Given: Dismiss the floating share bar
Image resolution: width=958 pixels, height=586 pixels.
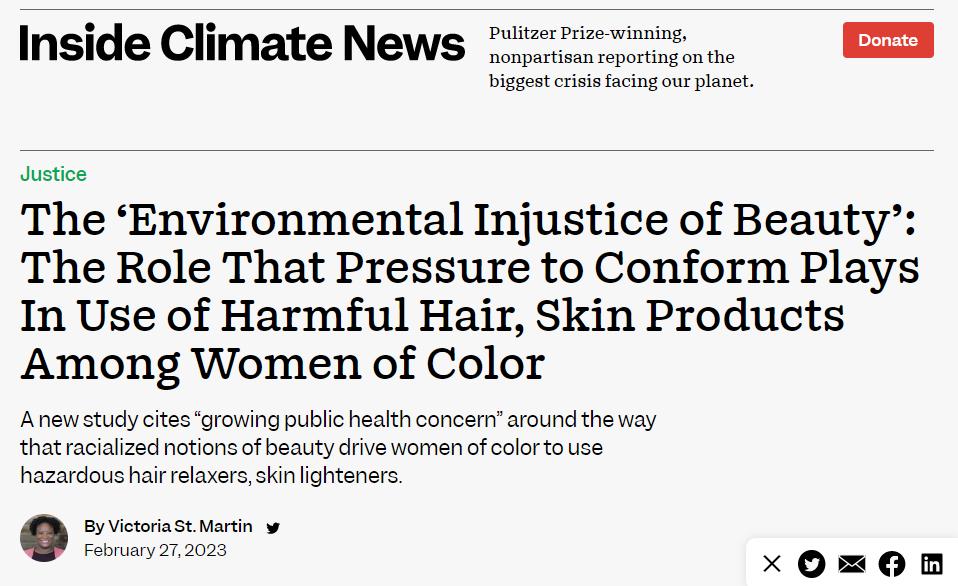Looking at the screenshot, I should [x=772, y=564].
